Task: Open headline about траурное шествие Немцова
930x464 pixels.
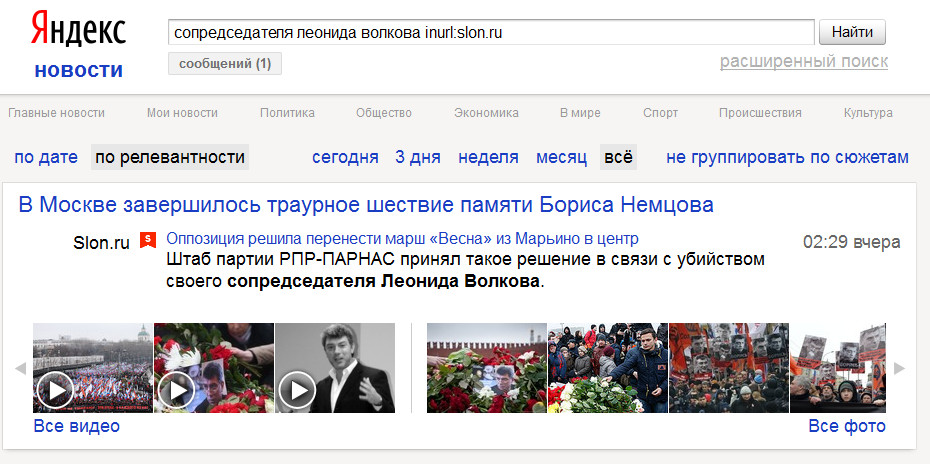Action: tap(366, 205)
